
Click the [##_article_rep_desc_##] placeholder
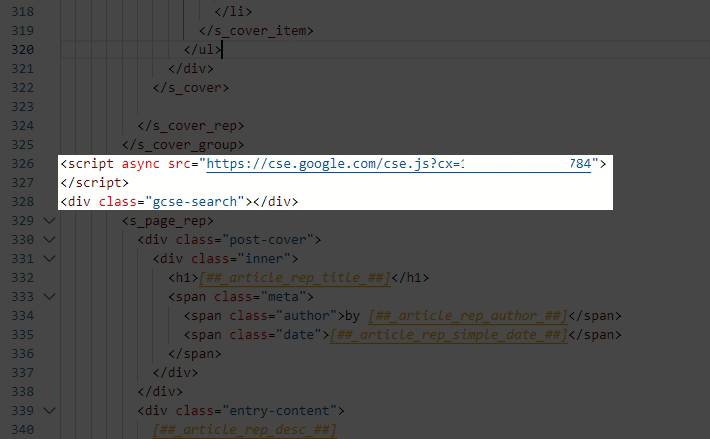[x=245, y=430]
